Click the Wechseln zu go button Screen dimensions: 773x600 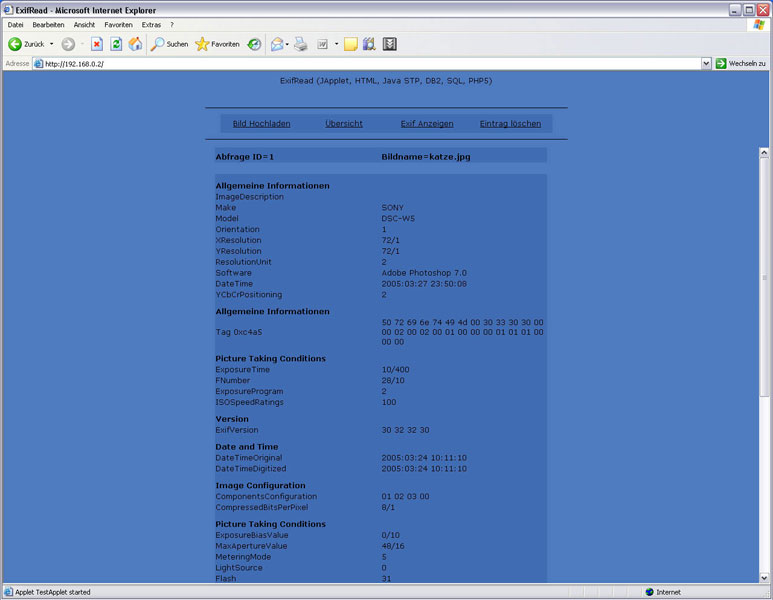click(740, 63)
